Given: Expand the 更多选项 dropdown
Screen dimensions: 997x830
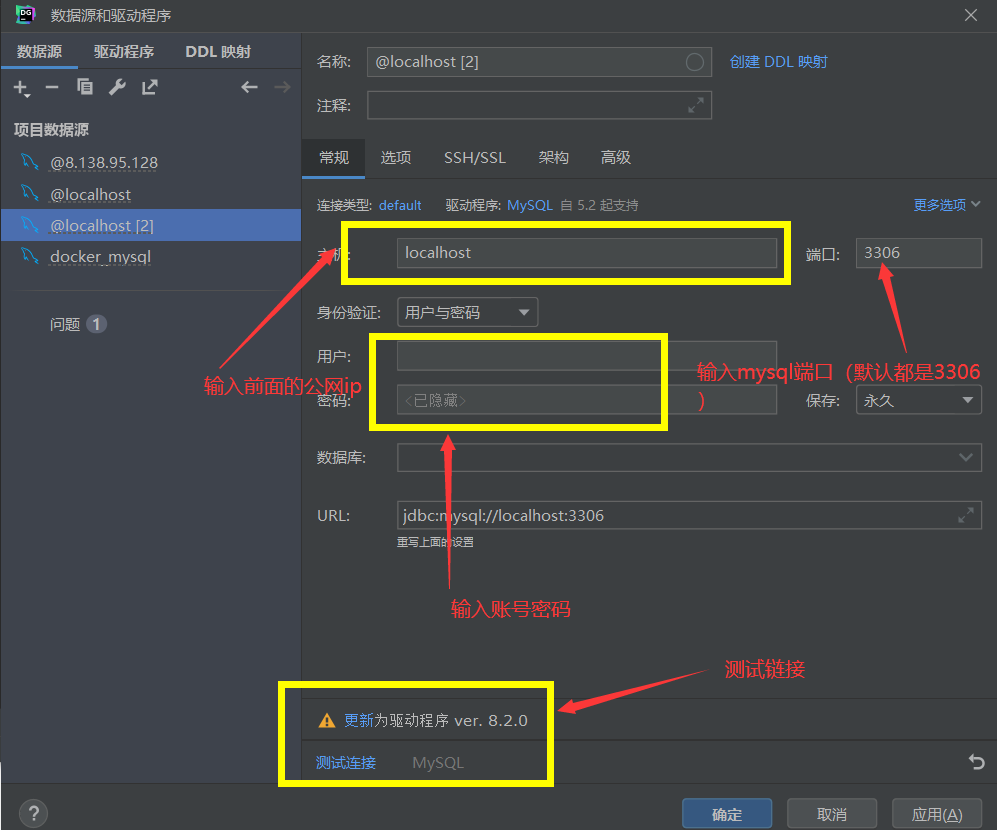Looking at the screenshot, I should [946, 205].
